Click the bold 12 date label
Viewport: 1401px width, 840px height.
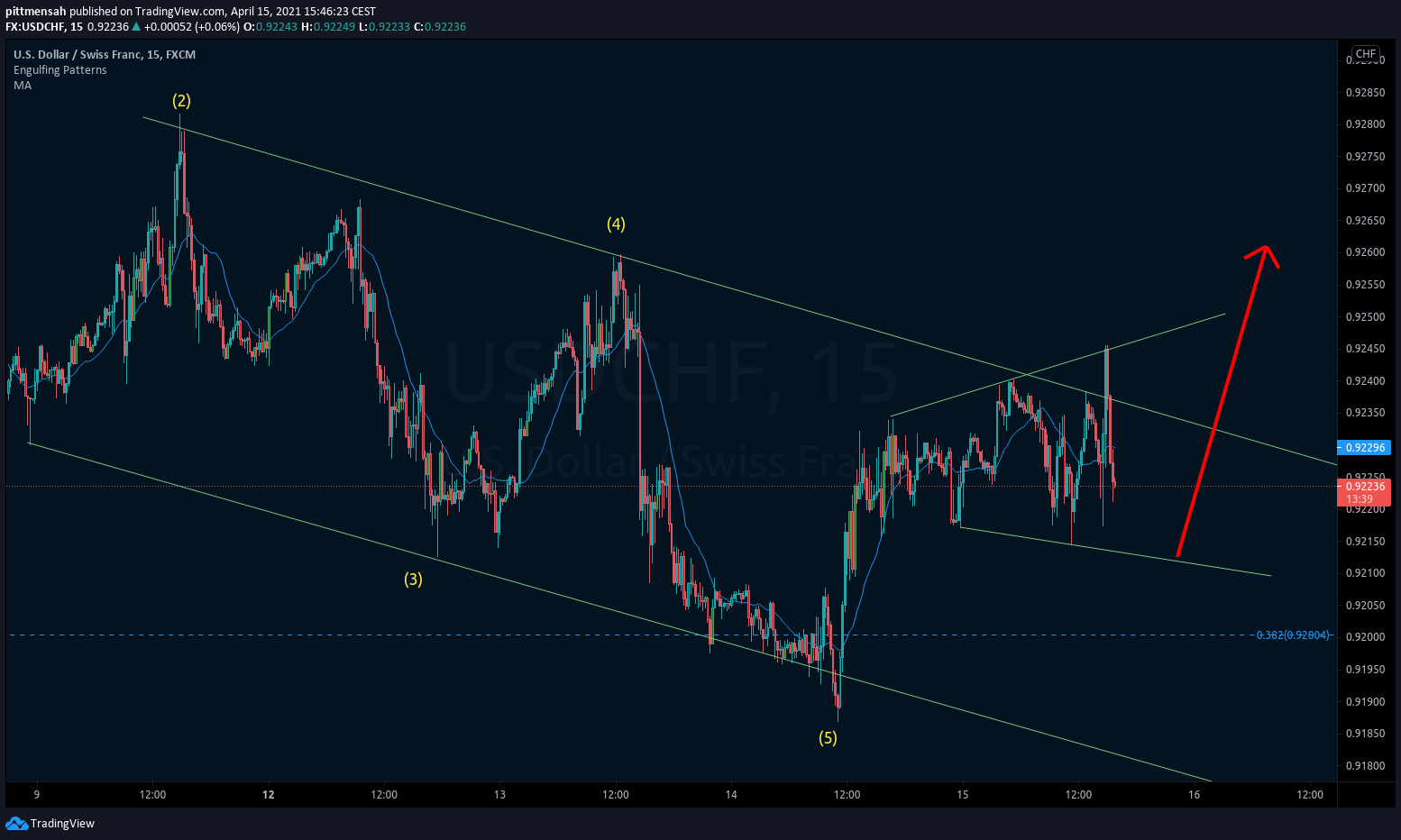pos(269,795)
